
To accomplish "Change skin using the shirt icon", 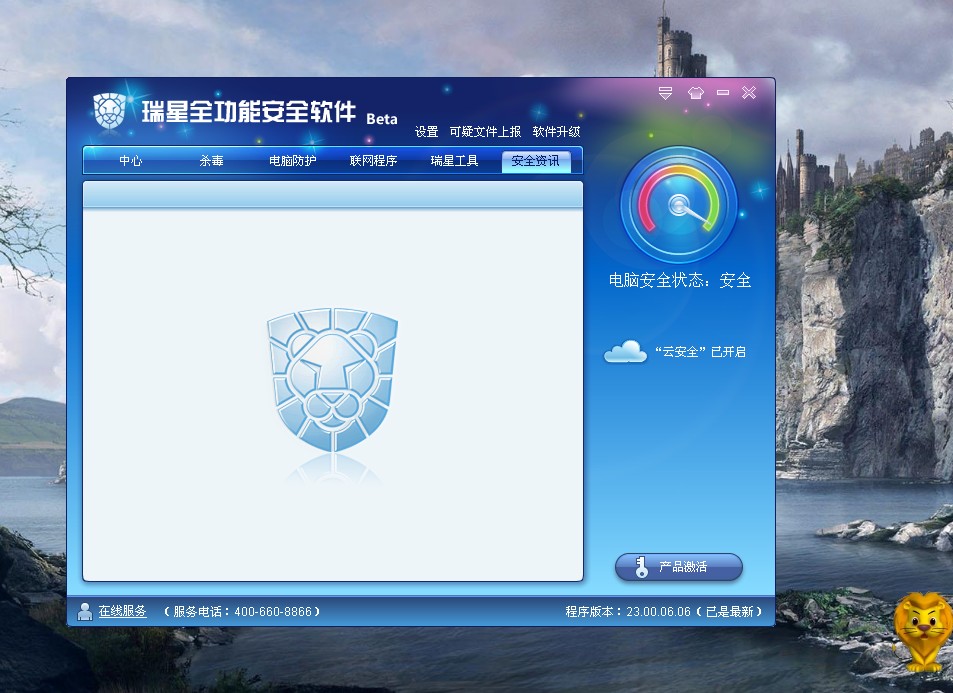I will (695, 93).
